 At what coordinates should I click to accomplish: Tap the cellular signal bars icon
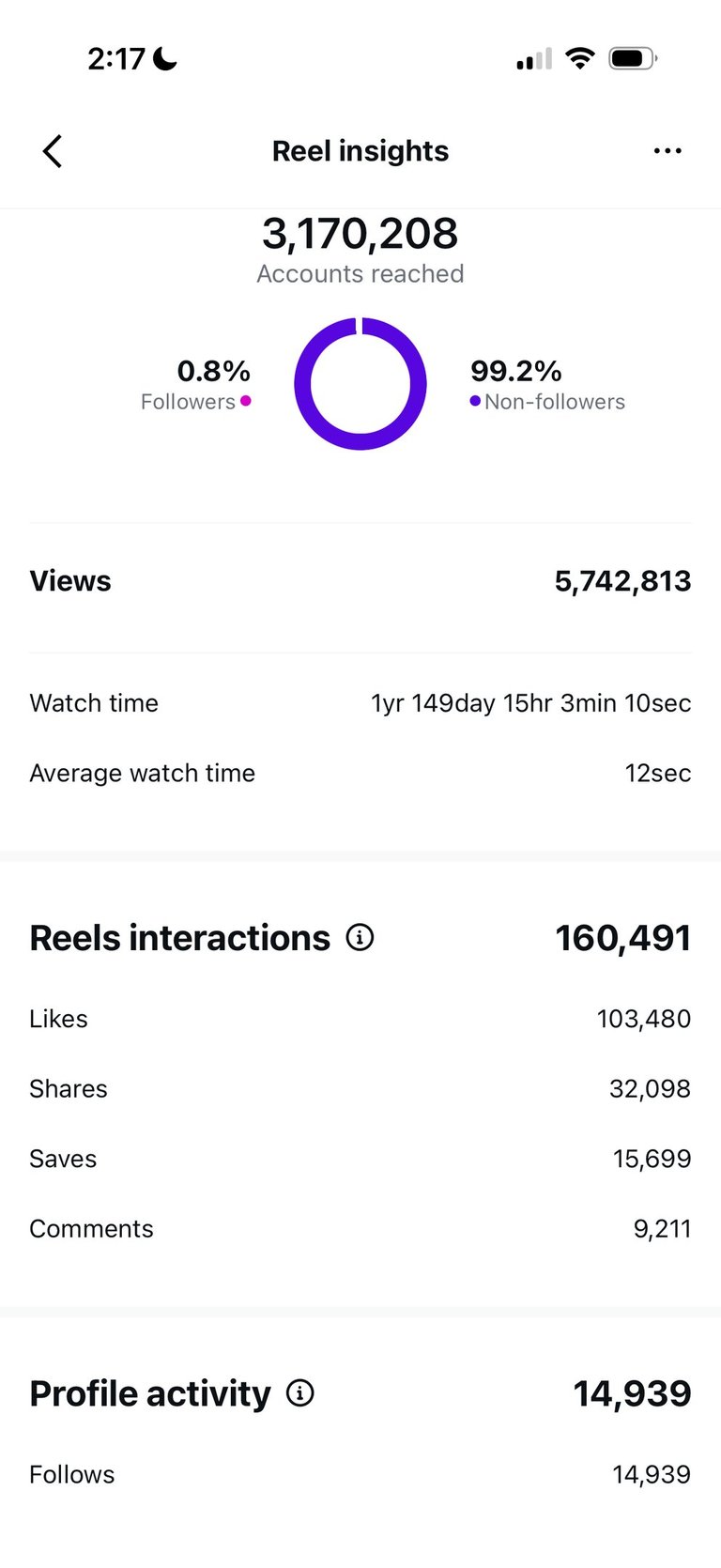[x=533, y=60]
